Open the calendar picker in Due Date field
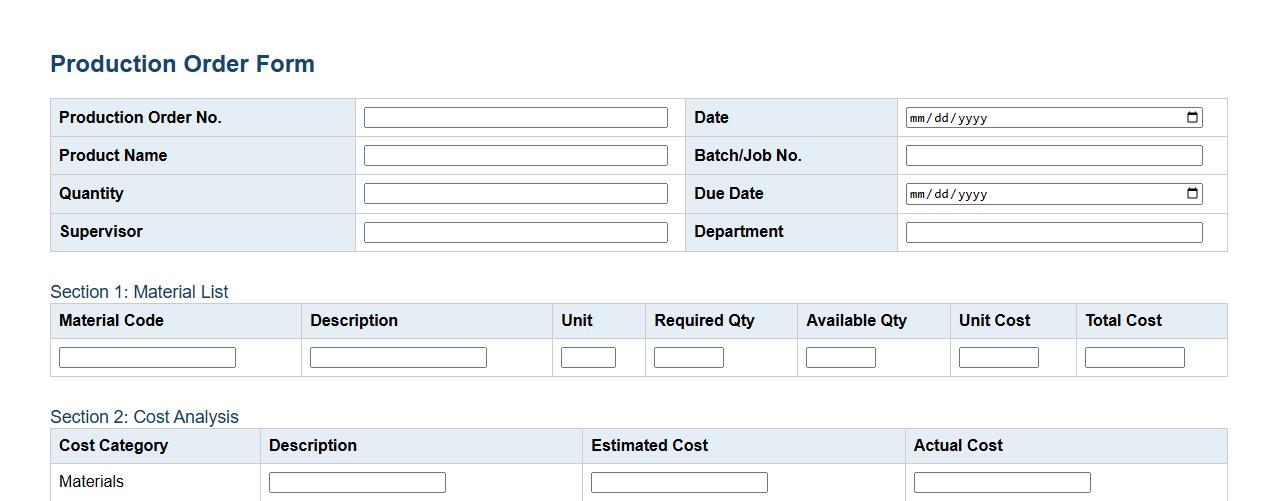This screenshot has height=501, width=1278. tap(1192, 193)
